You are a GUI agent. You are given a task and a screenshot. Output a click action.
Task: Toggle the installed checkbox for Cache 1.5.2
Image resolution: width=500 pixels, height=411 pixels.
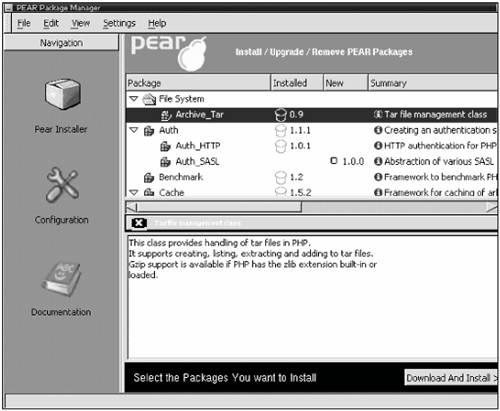click(x=280, y=192)
